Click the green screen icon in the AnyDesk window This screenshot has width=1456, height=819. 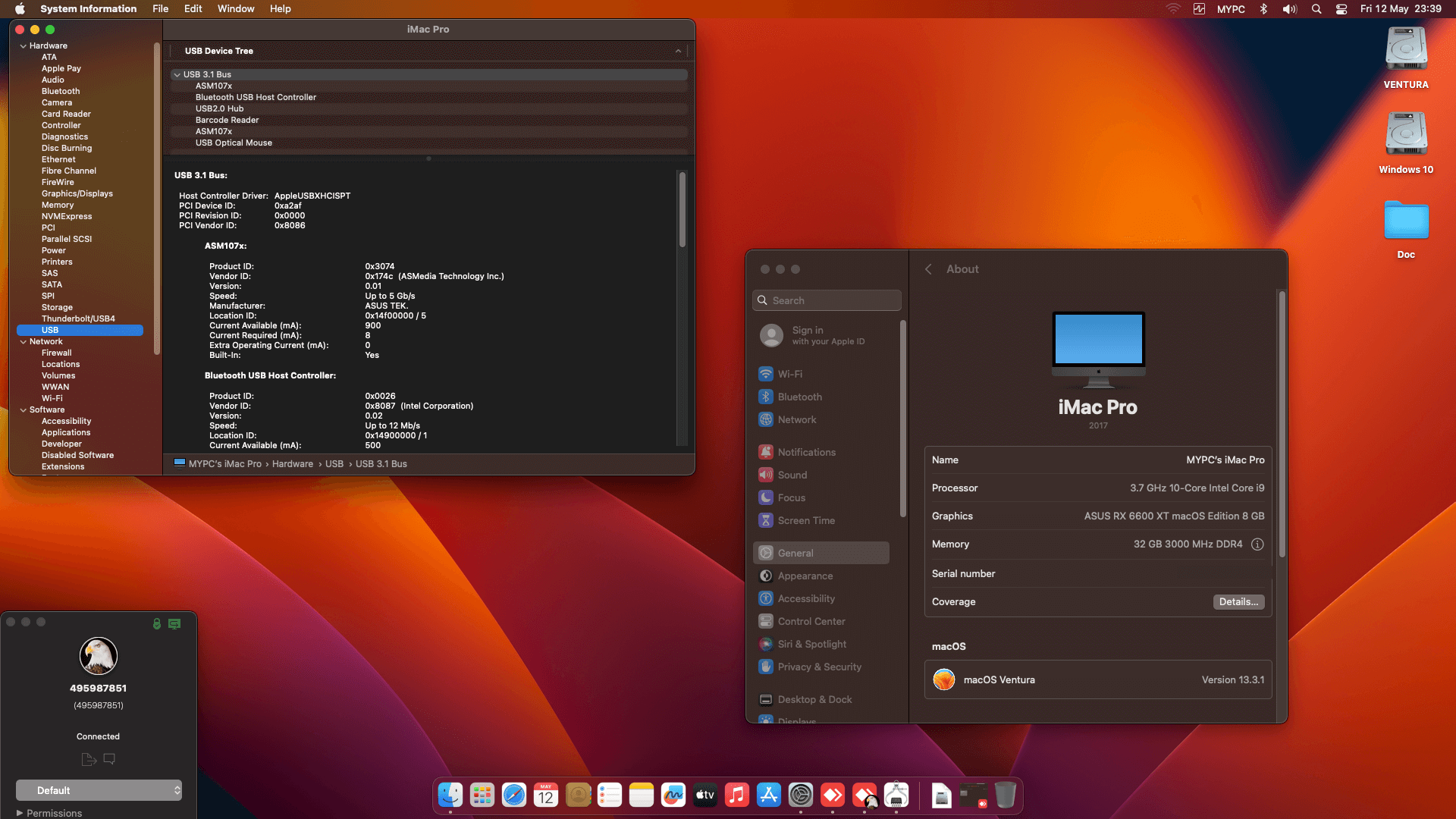point(174,623)
